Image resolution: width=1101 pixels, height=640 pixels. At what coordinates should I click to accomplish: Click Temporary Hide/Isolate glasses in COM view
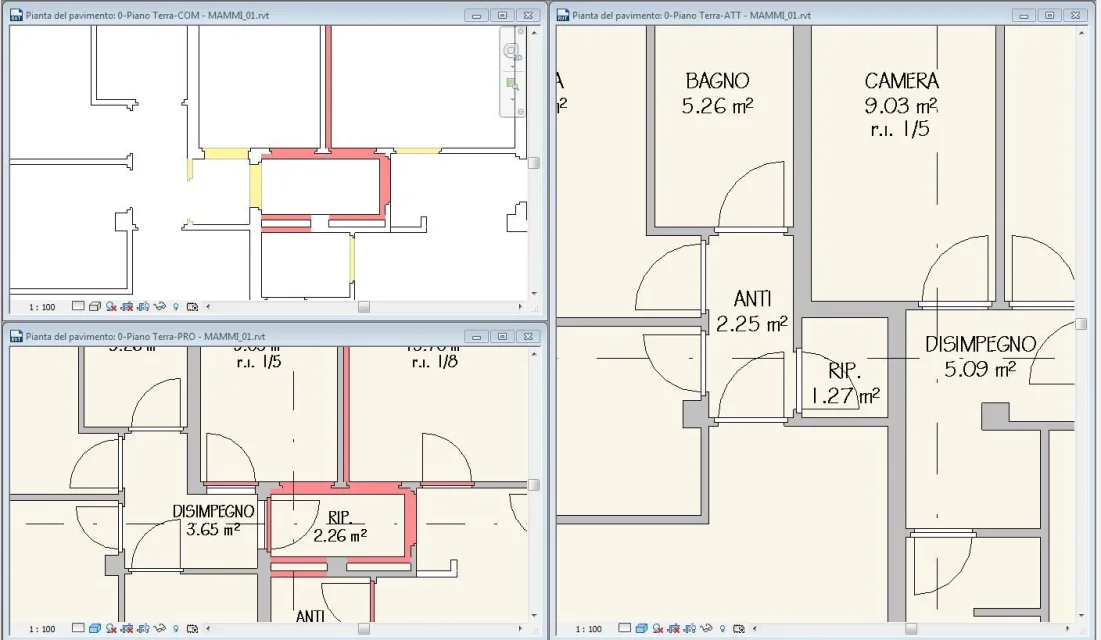(x=159, y=307)
